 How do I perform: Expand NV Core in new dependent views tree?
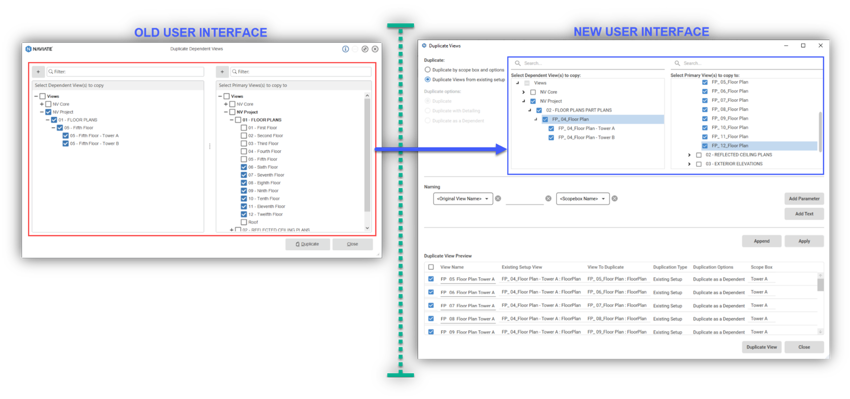(x=524, y=92)
